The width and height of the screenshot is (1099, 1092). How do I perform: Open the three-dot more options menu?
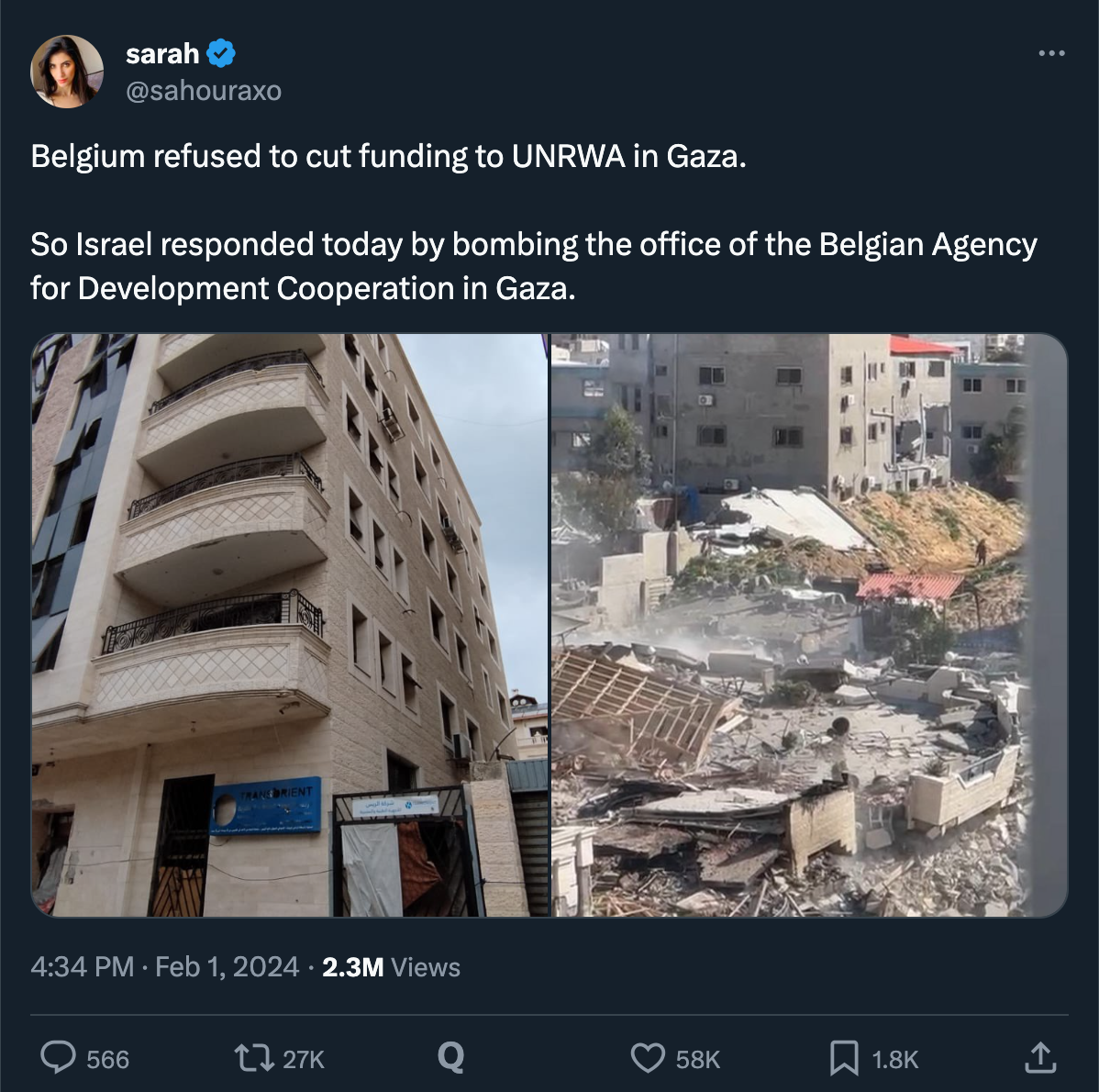(1051, 53)
